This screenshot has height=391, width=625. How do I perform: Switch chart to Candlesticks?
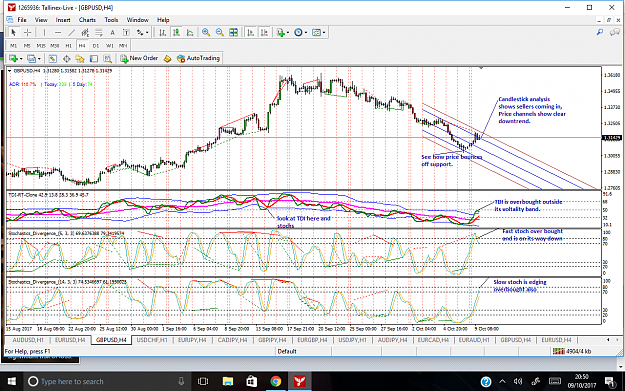tap(176, 33)
